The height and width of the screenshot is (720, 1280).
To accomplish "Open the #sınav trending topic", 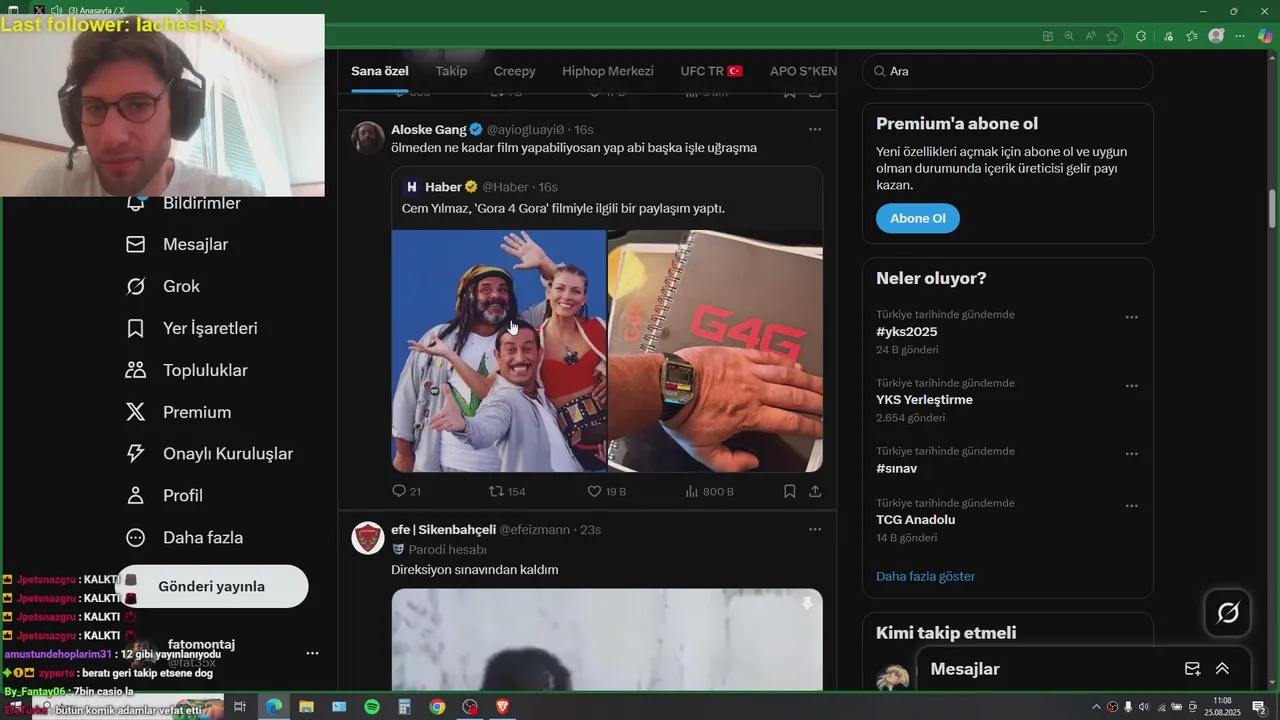I will (x=897, y=468).
